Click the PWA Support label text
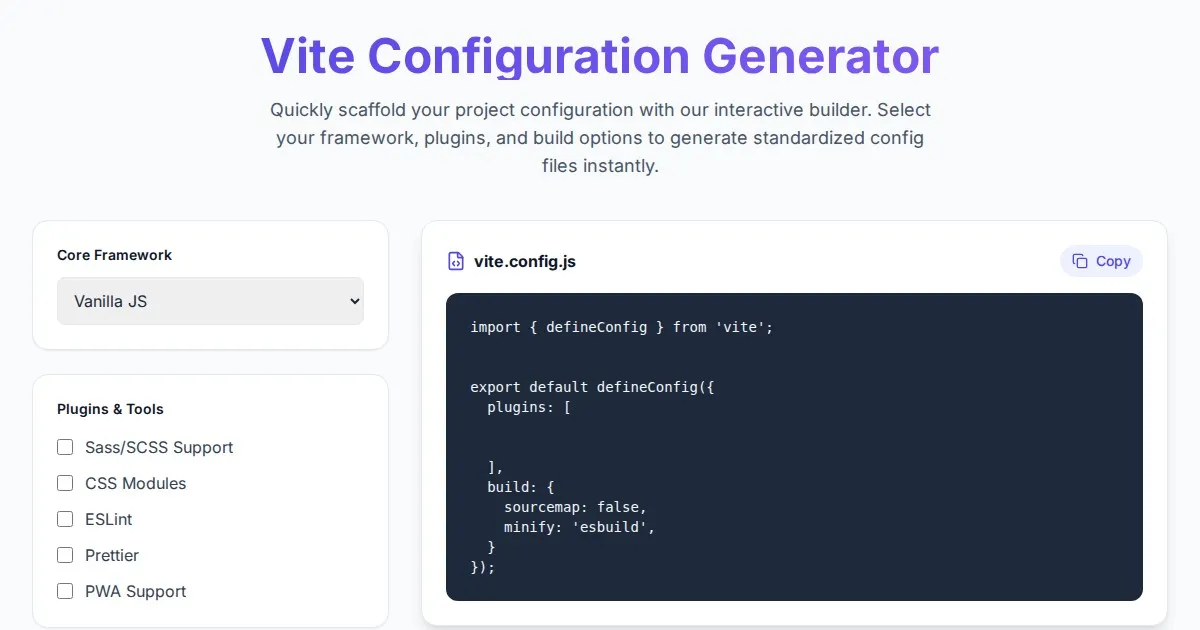The width and height of the screenshot is (1200, 630). coord(136,591)
